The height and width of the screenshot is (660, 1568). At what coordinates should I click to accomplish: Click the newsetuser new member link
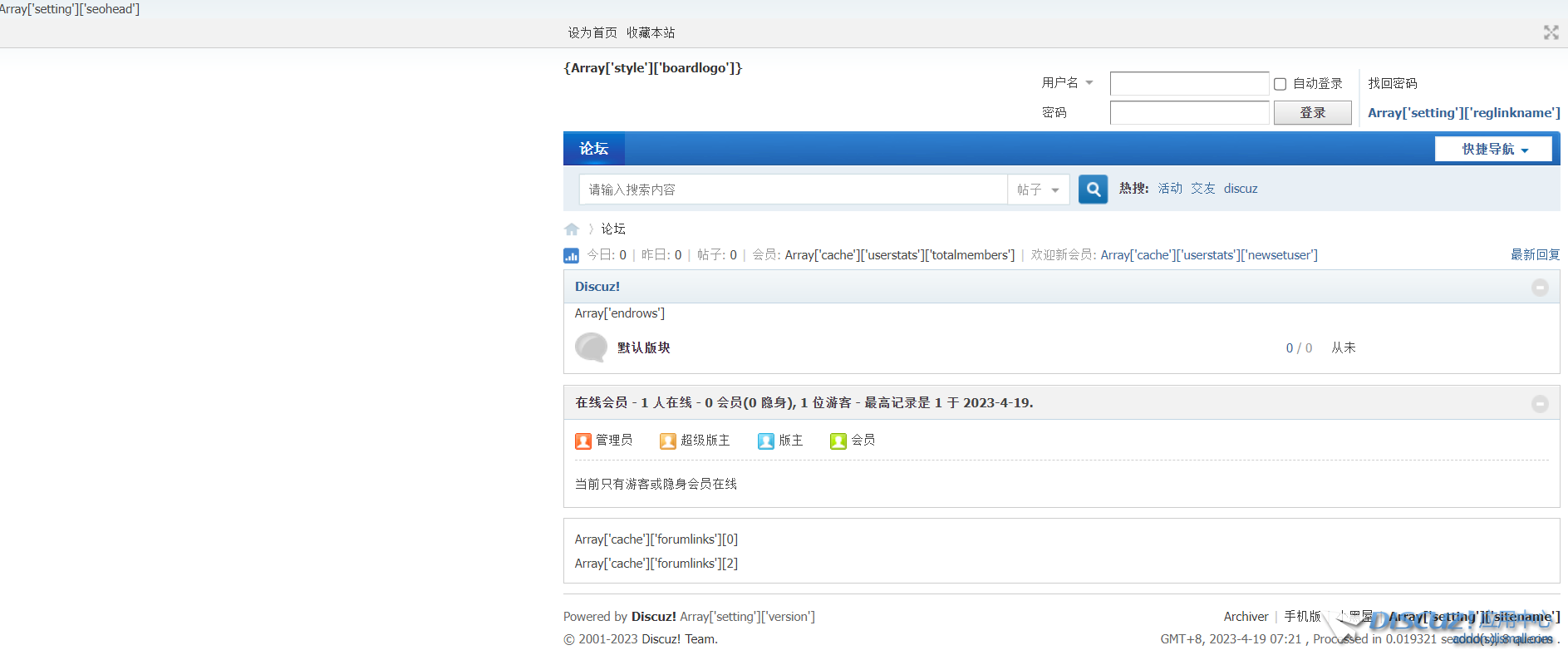click(x=1209, y=255)
